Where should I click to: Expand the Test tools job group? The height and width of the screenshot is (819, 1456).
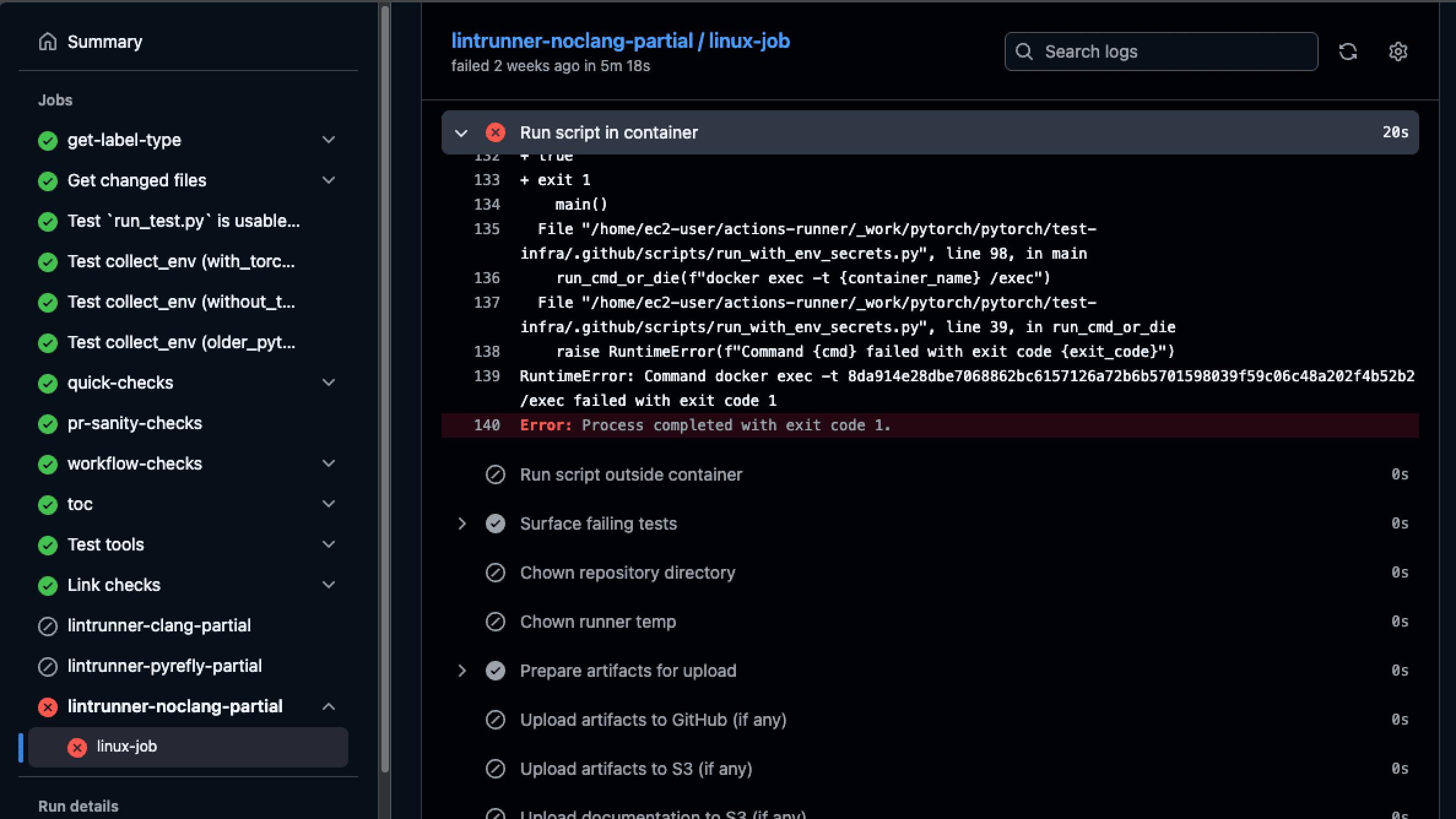pyautogui.click(x=329, y=544)
